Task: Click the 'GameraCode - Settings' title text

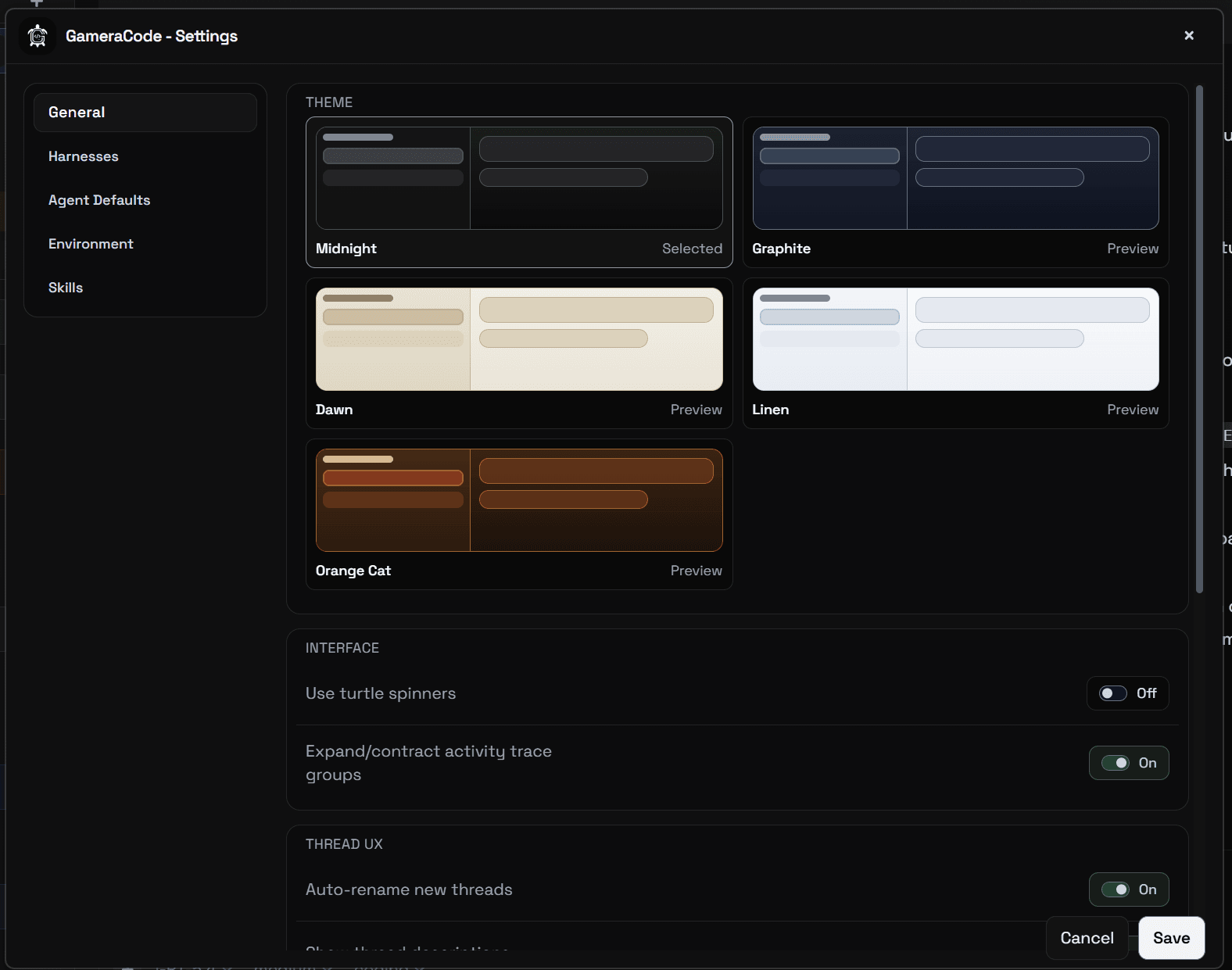Action: click(x=152, y=36)
